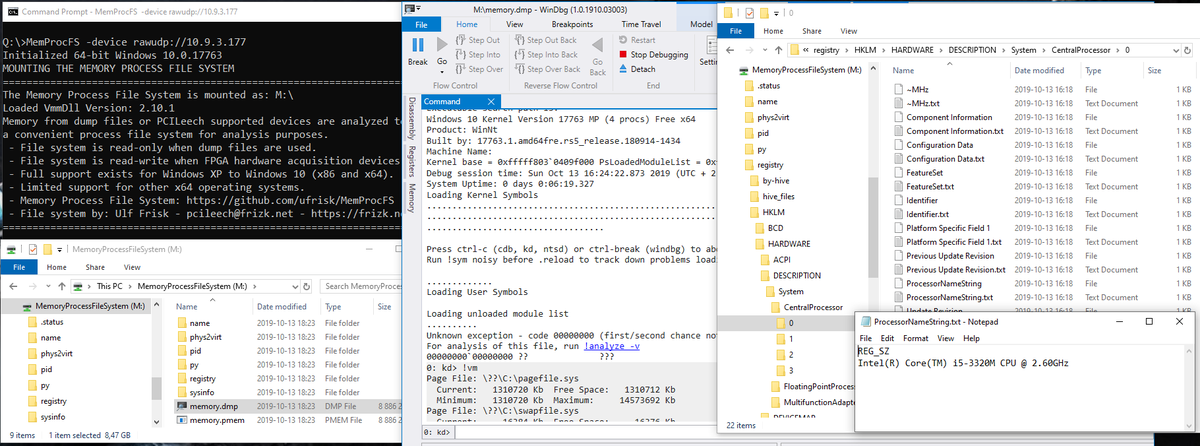Open Notepad Edit menu
Image resolution: width=1200 pixels, height=446 pixels.
[888, 339]
